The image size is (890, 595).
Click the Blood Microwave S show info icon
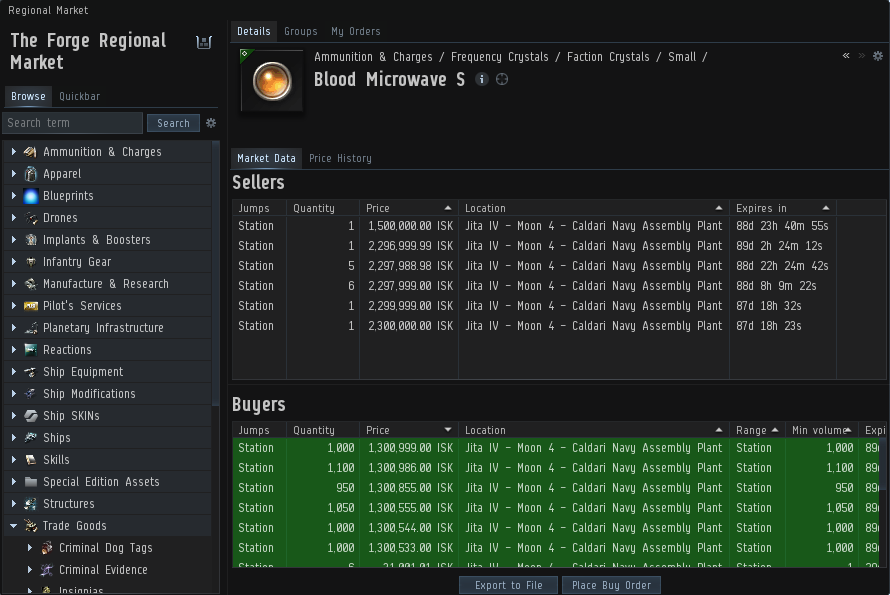click(482, 79)
